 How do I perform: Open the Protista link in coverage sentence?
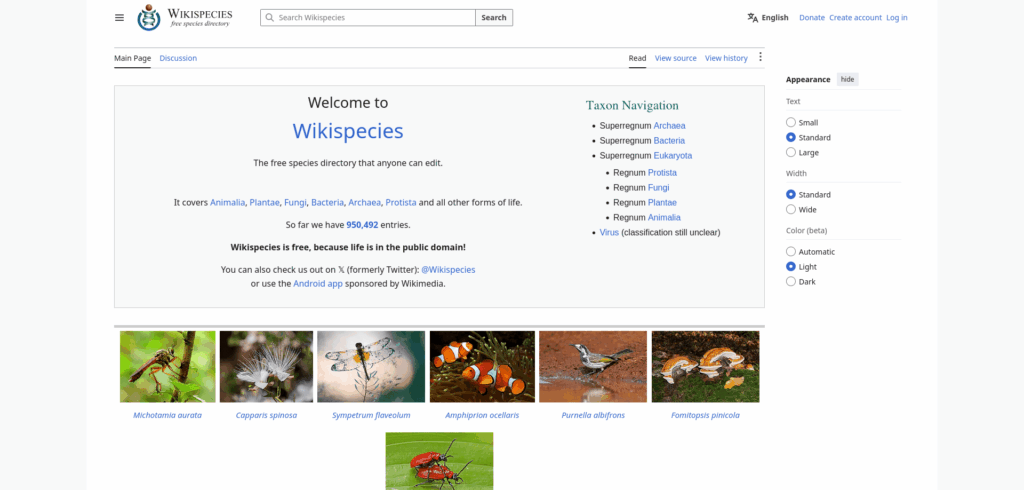401,203
